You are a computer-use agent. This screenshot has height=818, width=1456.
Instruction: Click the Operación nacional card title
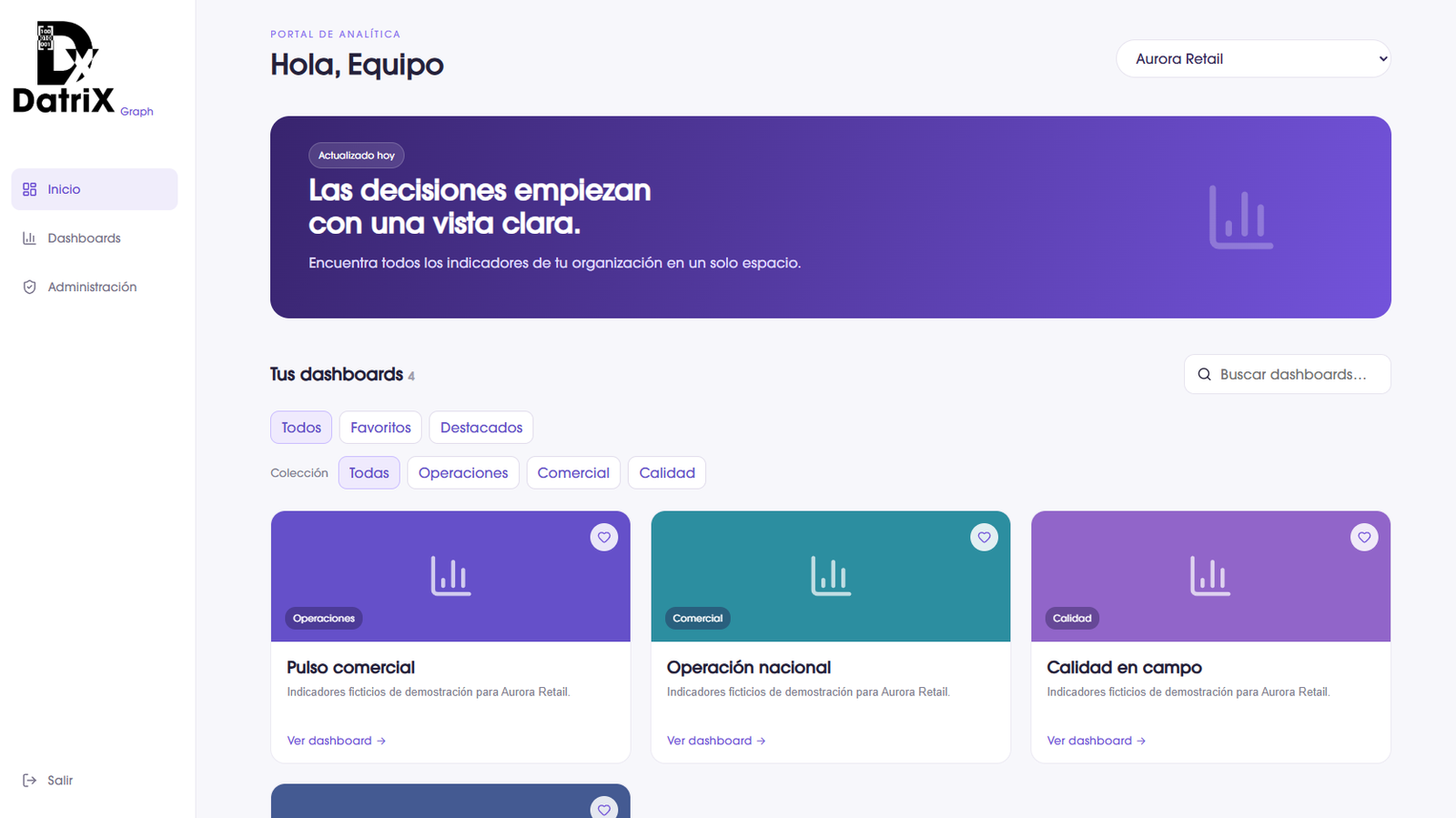click(749, 667)
